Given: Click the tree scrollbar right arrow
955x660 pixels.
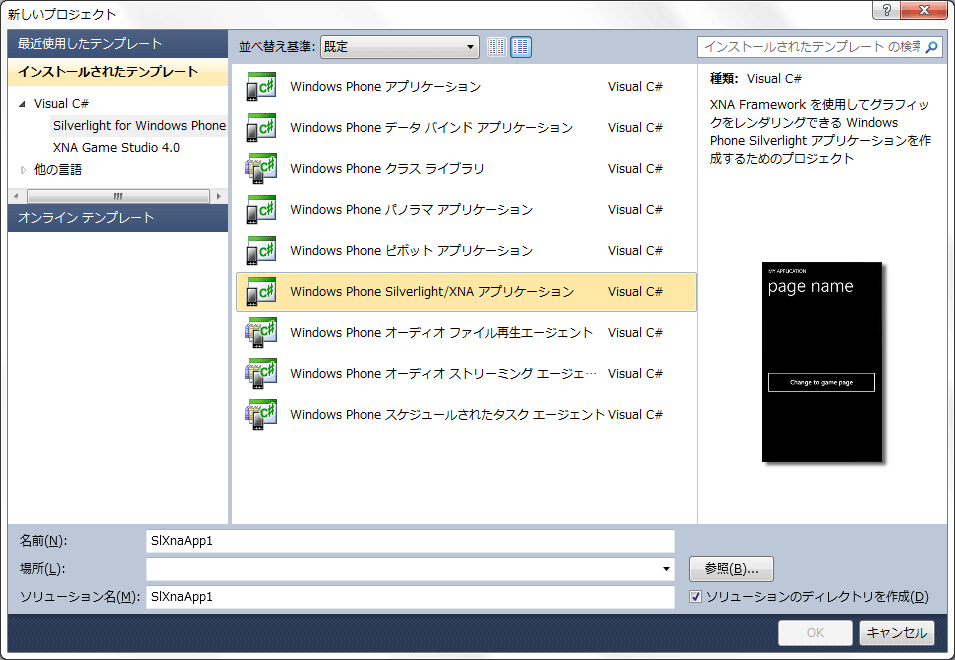Looking at the screenshot, I should pos(219,196).
